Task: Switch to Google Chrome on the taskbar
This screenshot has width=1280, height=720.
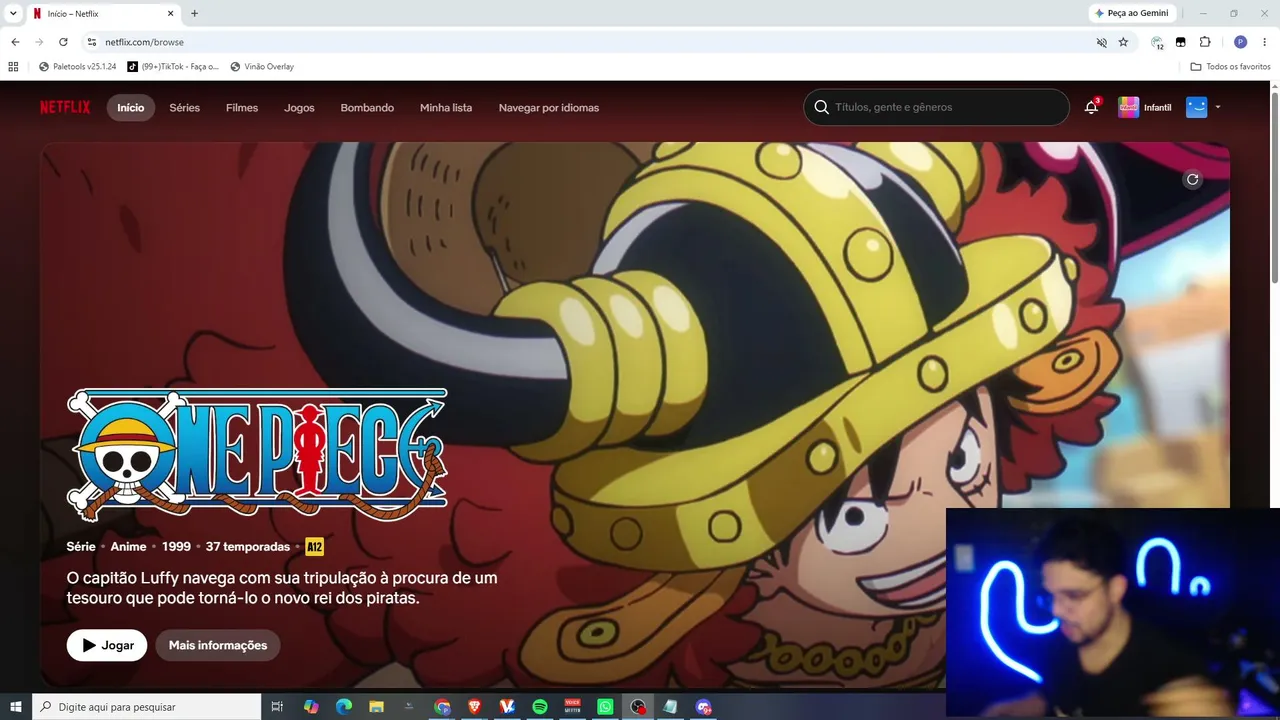Action: click(x=442, y=707)
